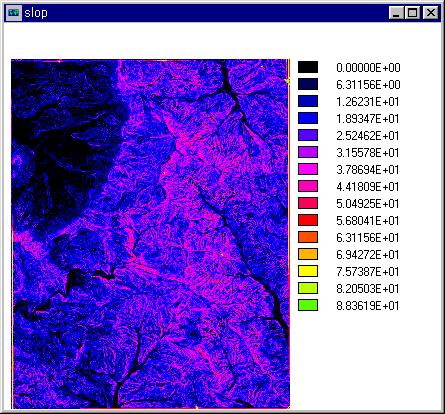Pick the 1.26231E+01 blue swatch
This screenshot has height=414, width=445.
[x=308, y=101]
